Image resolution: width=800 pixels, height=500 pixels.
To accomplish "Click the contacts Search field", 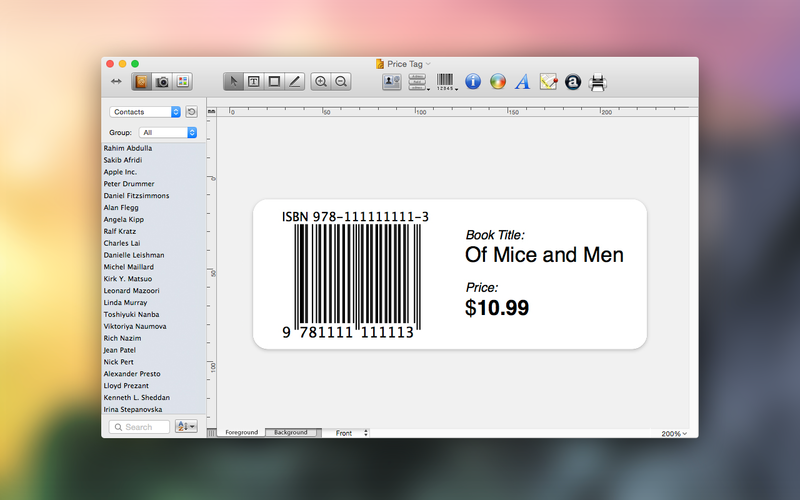I will click(140, 427).
